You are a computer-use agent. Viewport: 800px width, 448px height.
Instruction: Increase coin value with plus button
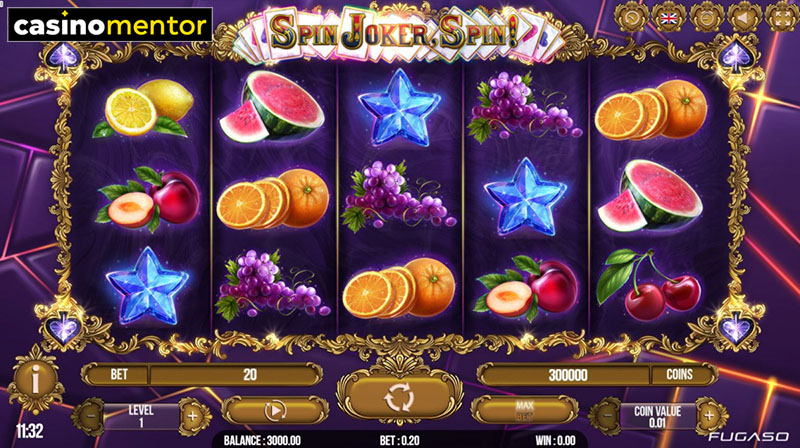710,416
